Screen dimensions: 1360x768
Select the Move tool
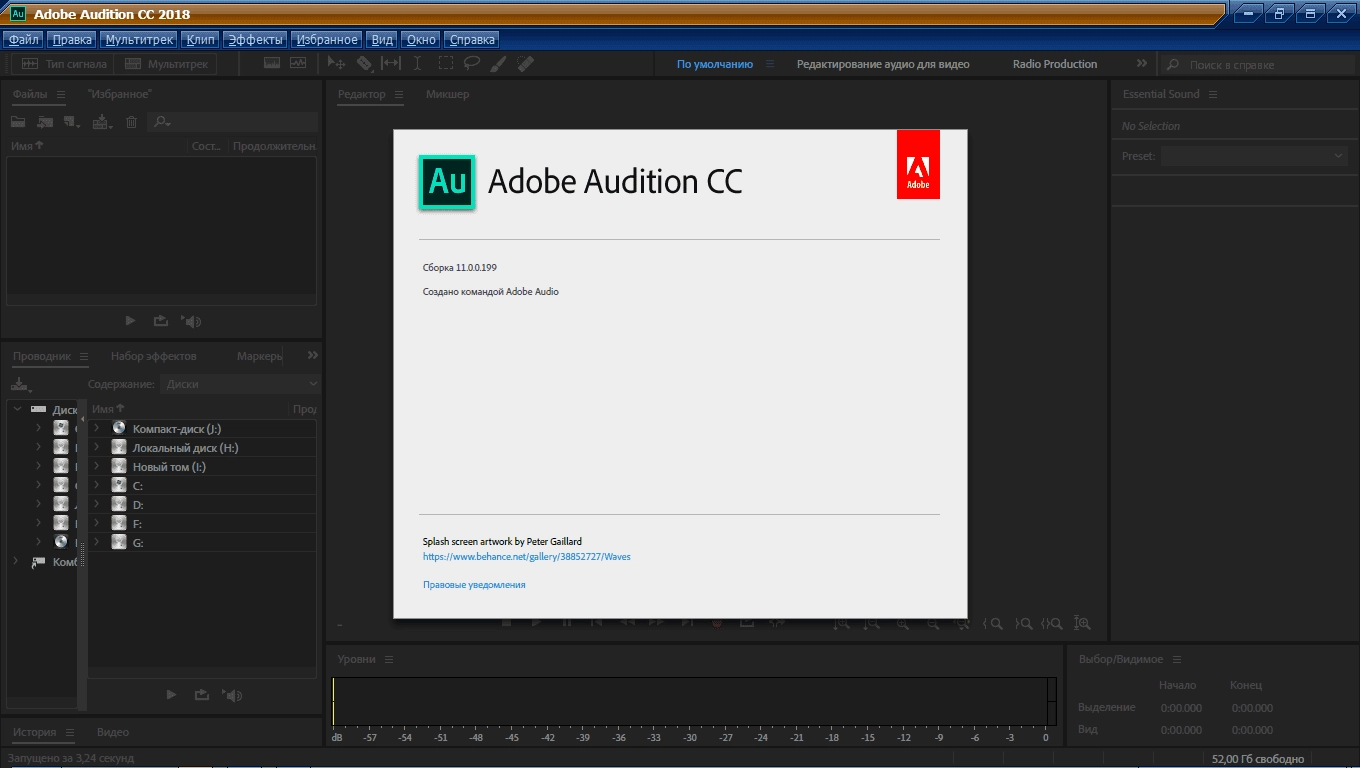pyautogui.click(x=337, y=63)
